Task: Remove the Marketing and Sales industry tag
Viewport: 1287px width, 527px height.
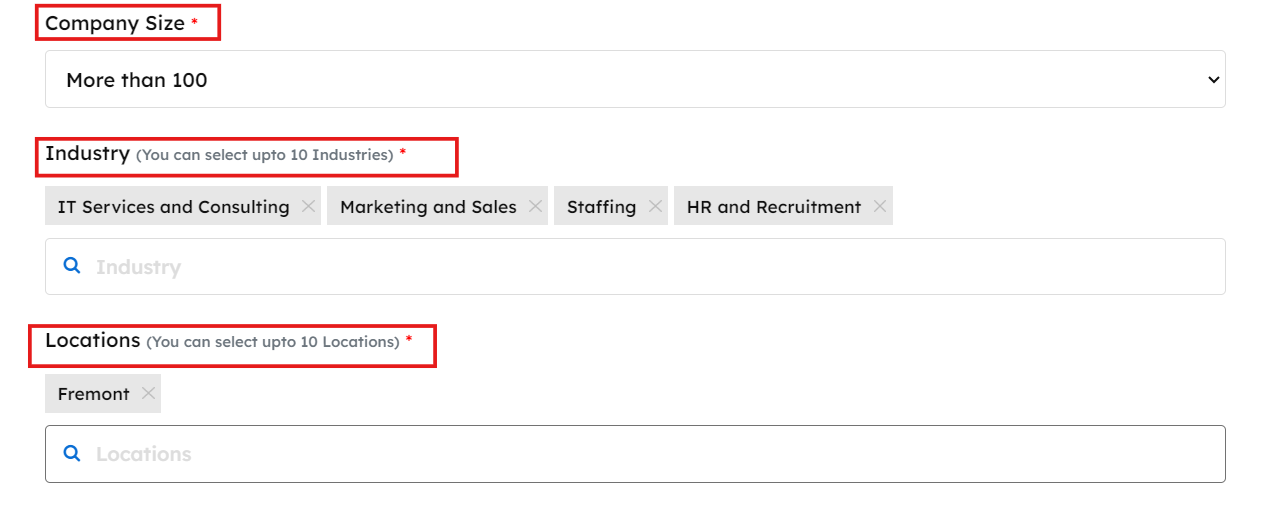Action: 535,206
